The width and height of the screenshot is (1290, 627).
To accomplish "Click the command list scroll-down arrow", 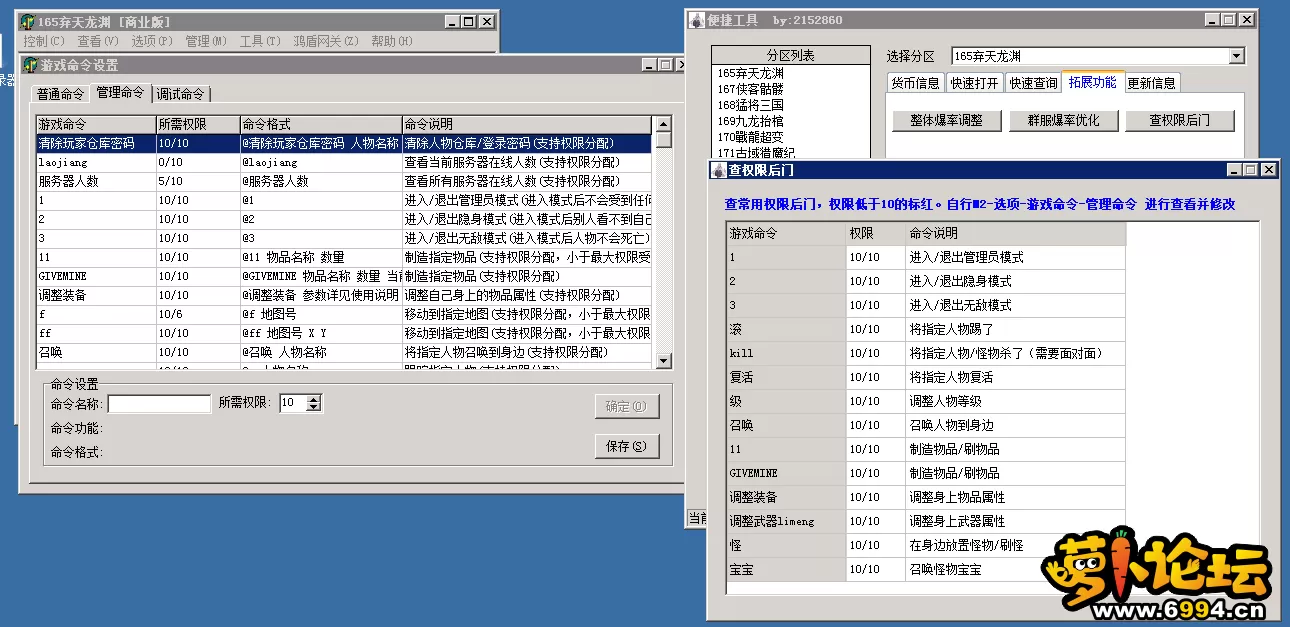I will pos(663,360).
